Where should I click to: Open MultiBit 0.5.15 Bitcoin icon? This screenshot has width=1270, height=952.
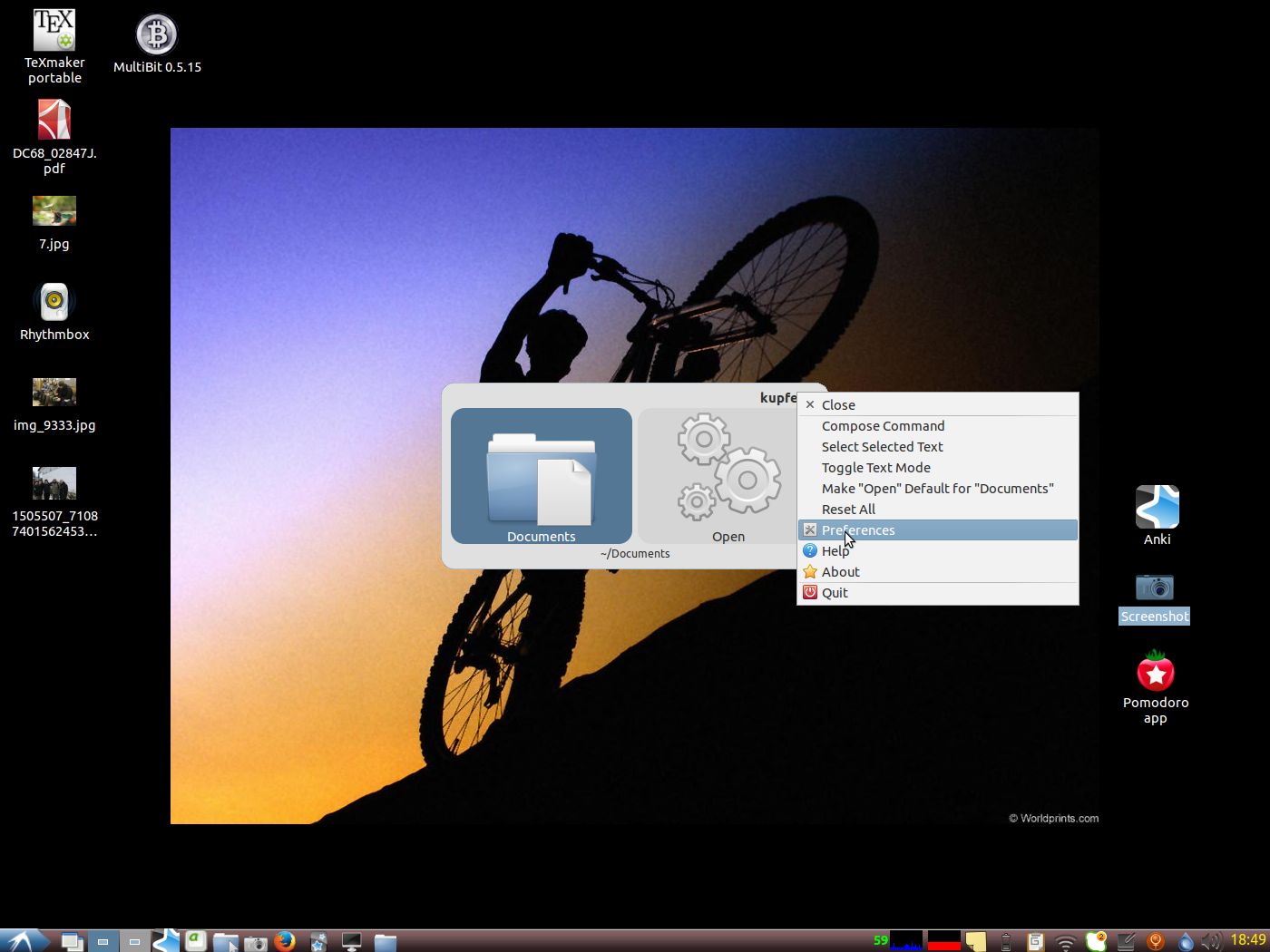pyautogui.click(x=156, y=34)
